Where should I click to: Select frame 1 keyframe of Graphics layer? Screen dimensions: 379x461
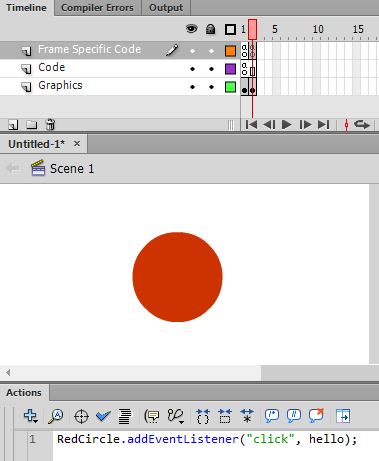click(244, 87)
